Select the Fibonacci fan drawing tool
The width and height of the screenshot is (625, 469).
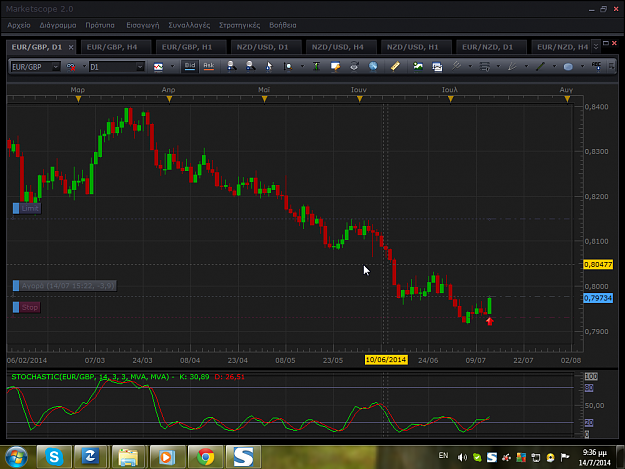(x=512, y=66)
